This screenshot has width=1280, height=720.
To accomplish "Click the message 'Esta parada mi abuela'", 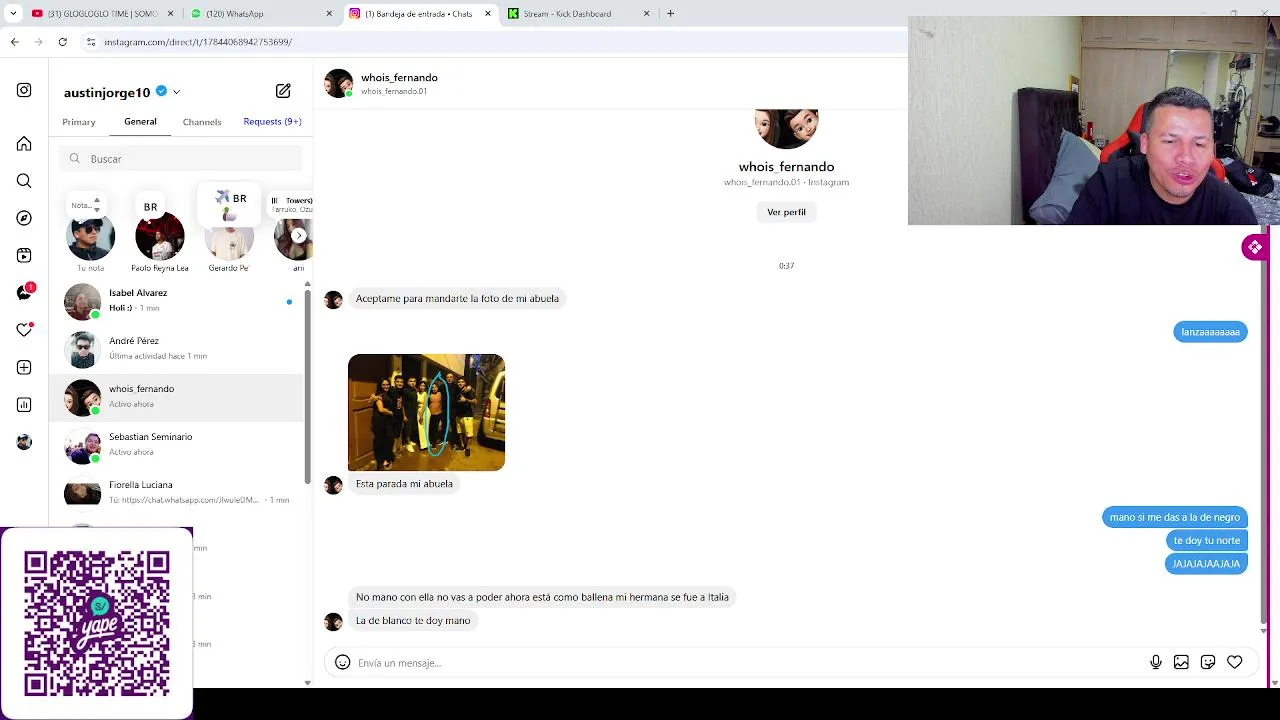I will pyautogui.click(x=404, y=484).
